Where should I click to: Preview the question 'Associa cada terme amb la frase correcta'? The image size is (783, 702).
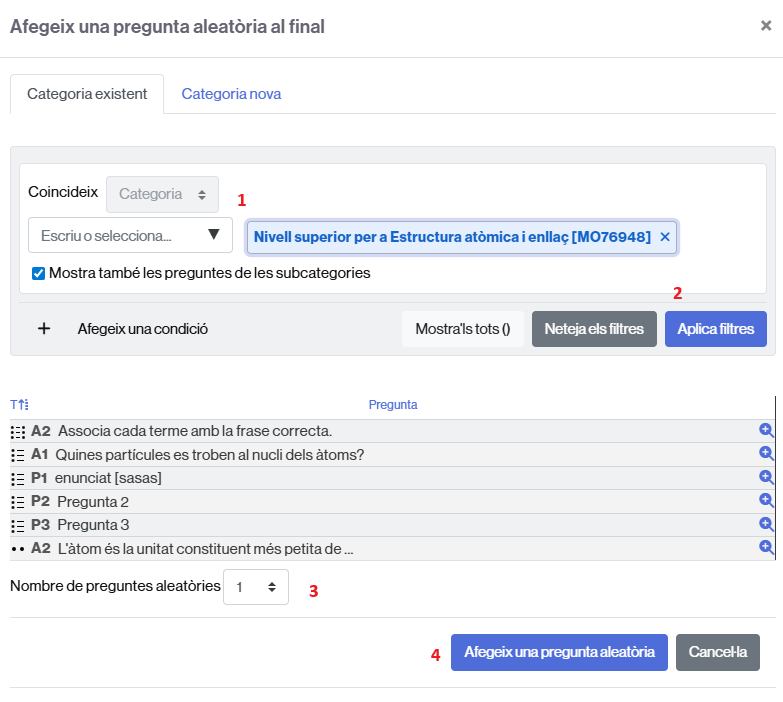[766, 430]
